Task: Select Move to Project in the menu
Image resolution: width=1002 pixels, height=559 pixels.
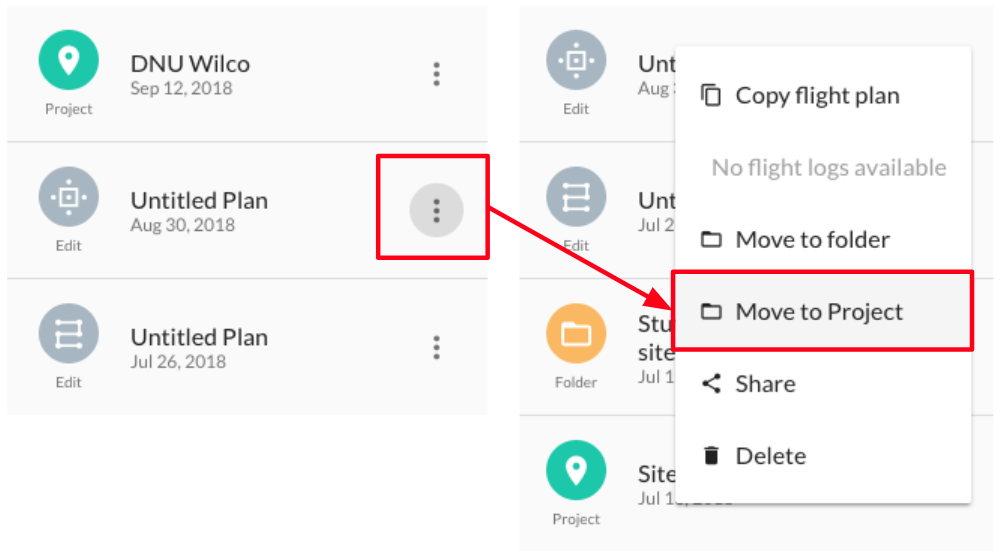Action: click(x=823, y=311)
